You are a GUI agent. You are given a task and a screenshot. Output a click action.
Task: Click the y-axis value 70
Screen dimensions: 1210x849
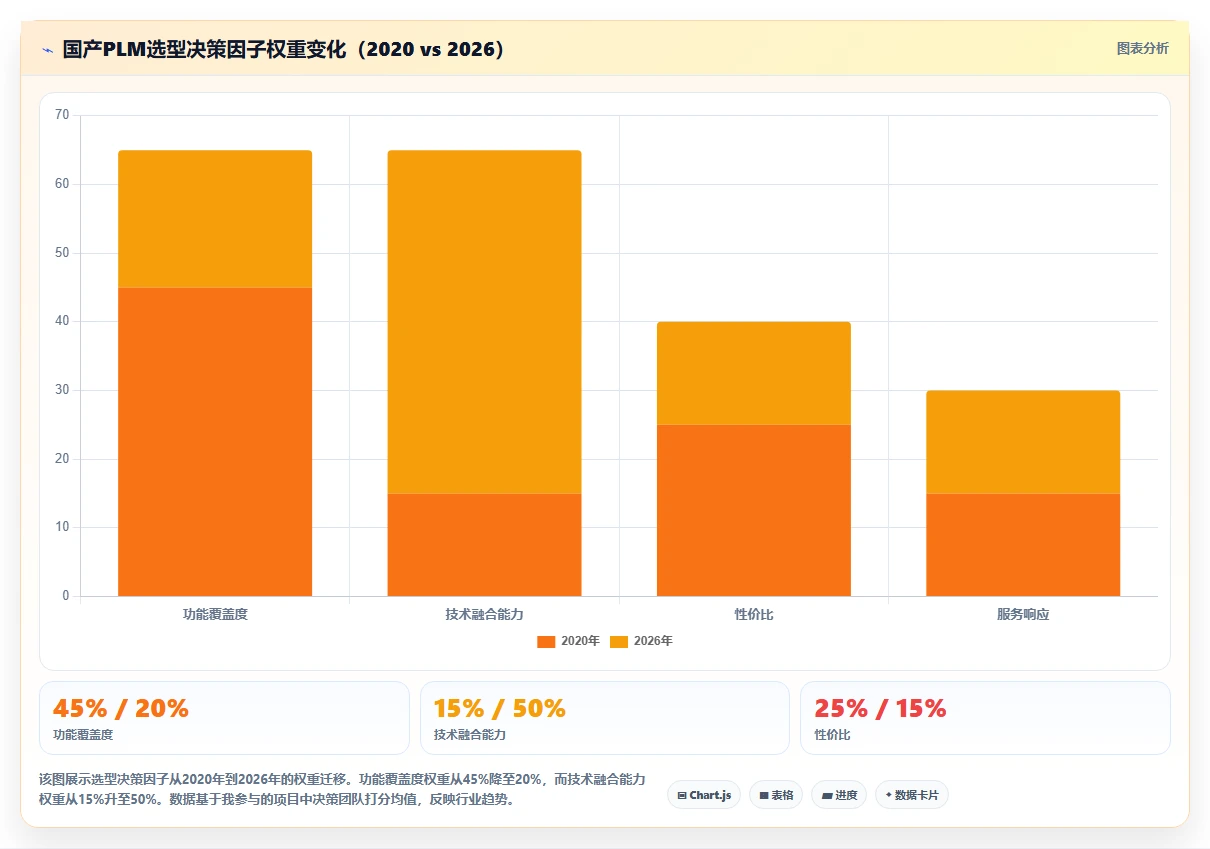(62, 115)
